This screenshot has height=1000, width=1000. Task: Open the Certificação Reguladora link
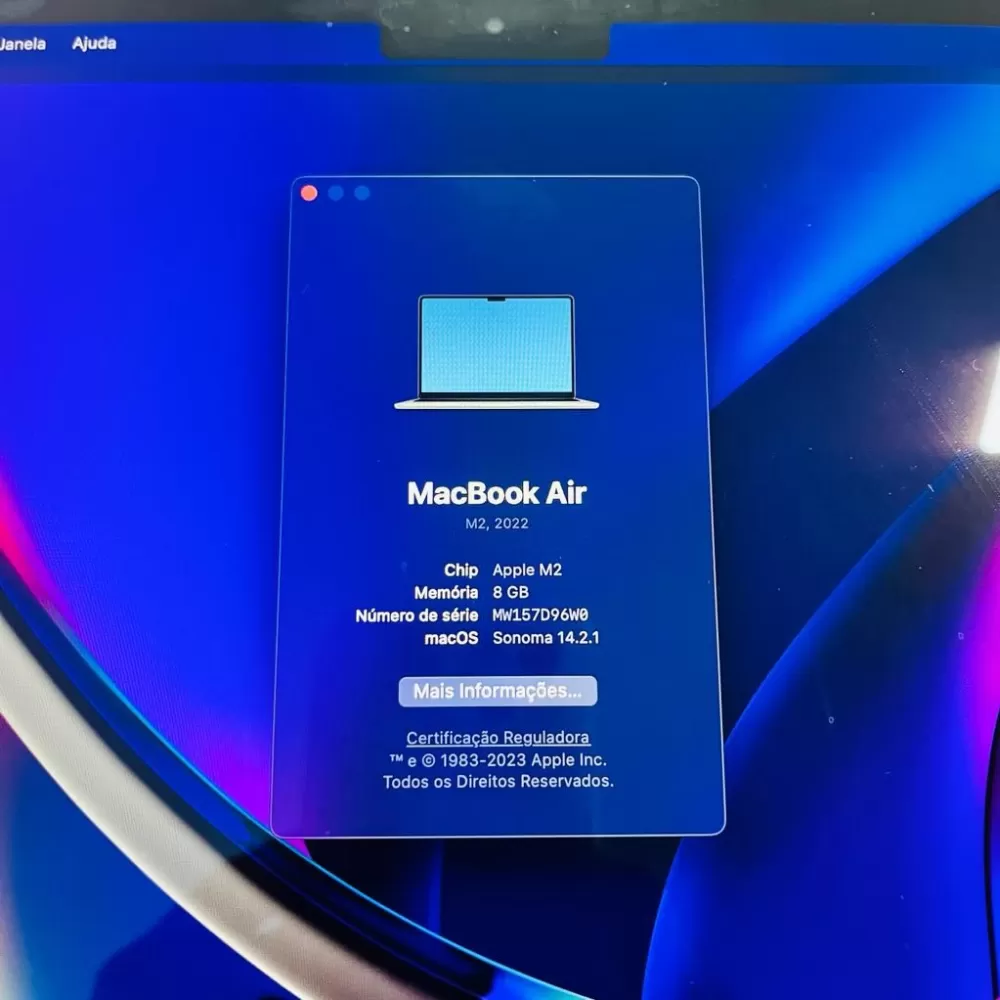click(x=498, y=738)
